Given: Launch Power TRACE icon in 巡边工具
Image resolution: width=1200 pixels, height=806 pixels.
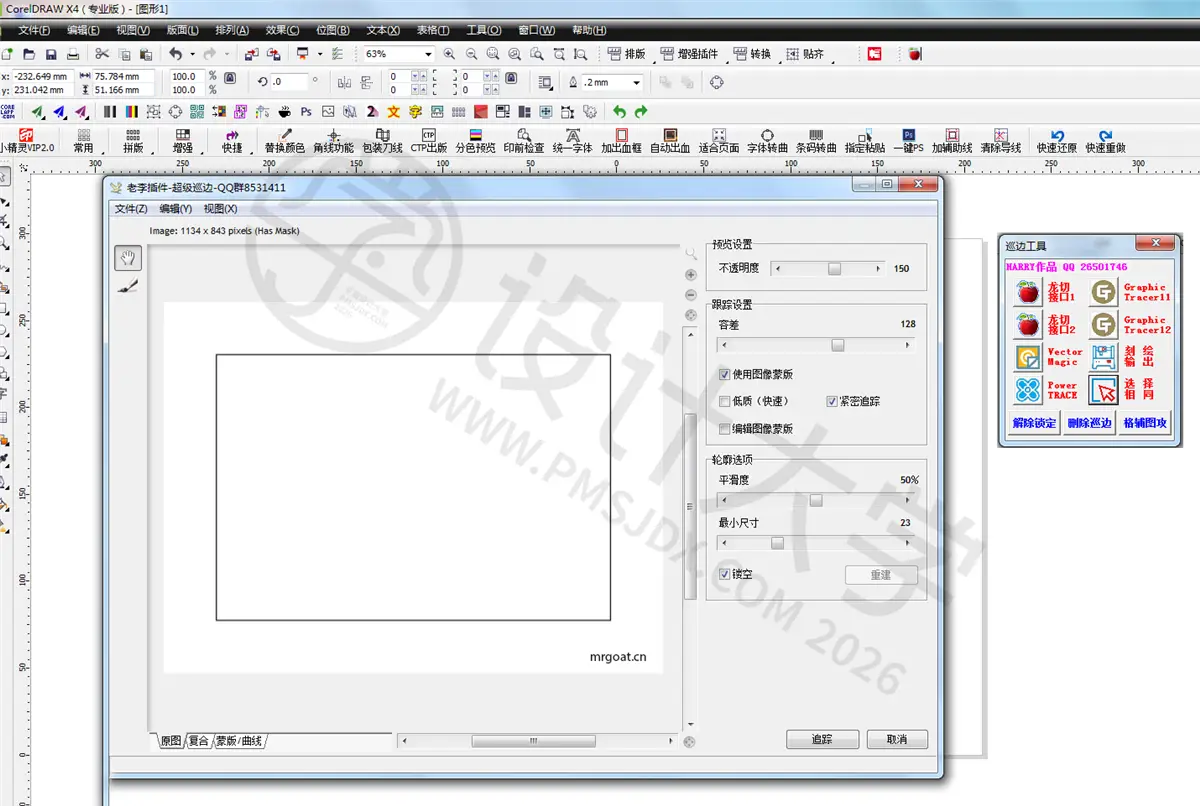Looking at the screenshot, I should click(x=1027, y=390).
